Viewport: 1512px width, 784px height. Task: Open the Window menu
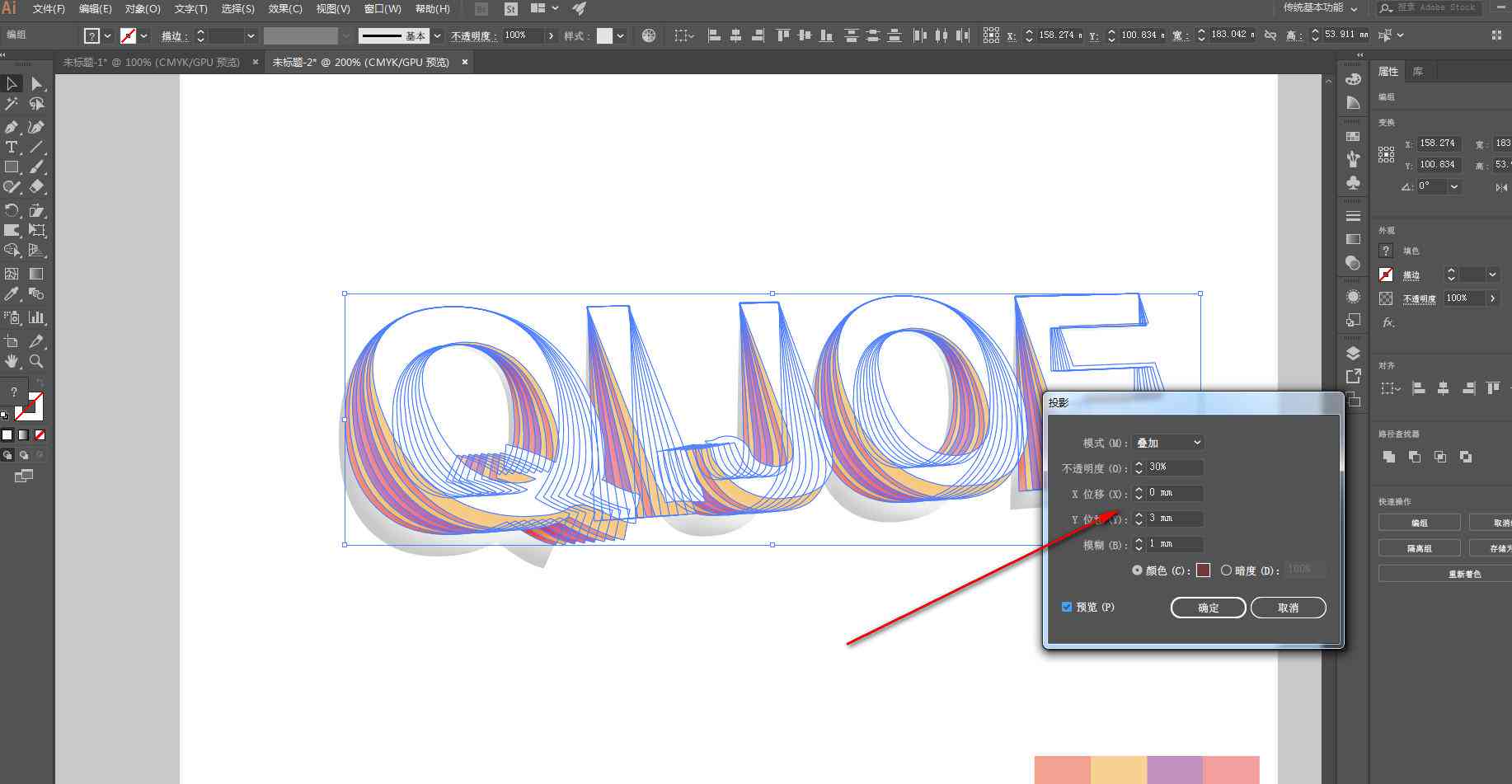383,8
